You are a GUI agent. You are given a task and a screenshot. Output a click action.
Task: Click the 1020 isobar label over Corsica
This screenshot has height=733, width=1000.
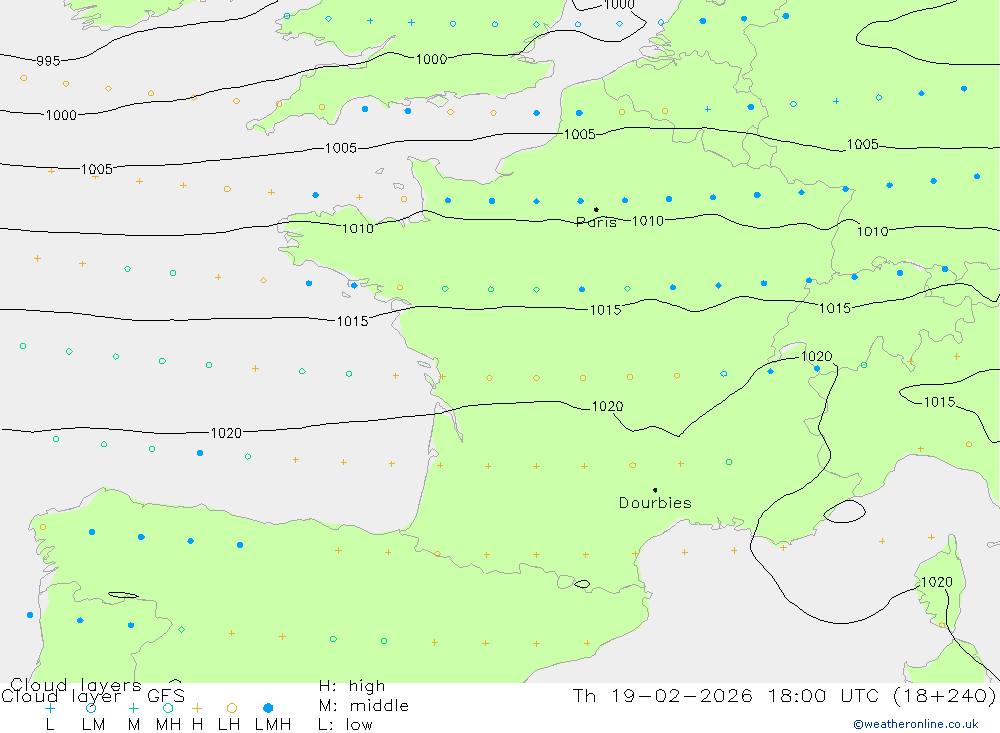coord(937,582)
